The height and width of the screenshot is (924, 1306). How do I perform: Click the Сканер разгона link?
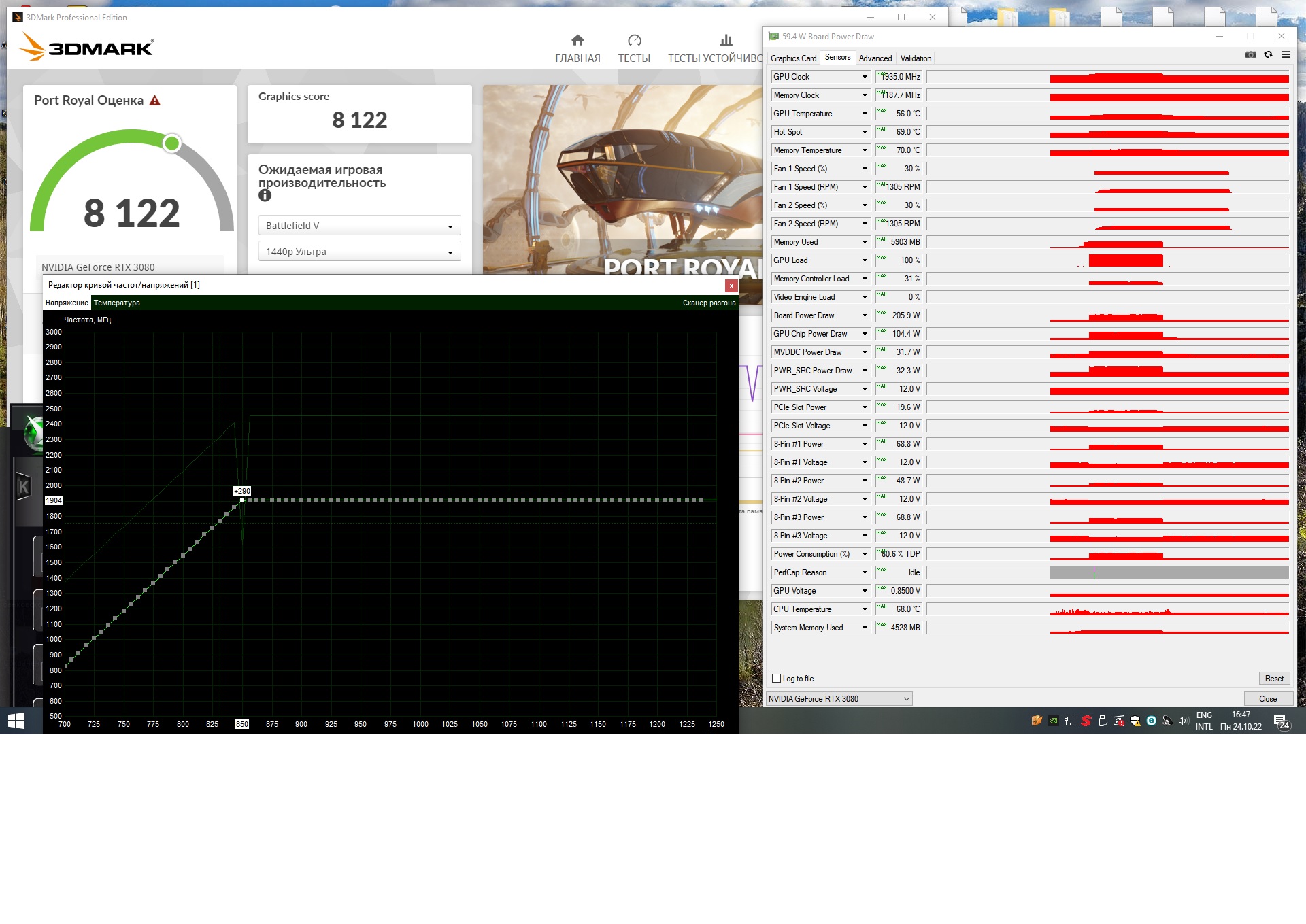pos(709,303)
